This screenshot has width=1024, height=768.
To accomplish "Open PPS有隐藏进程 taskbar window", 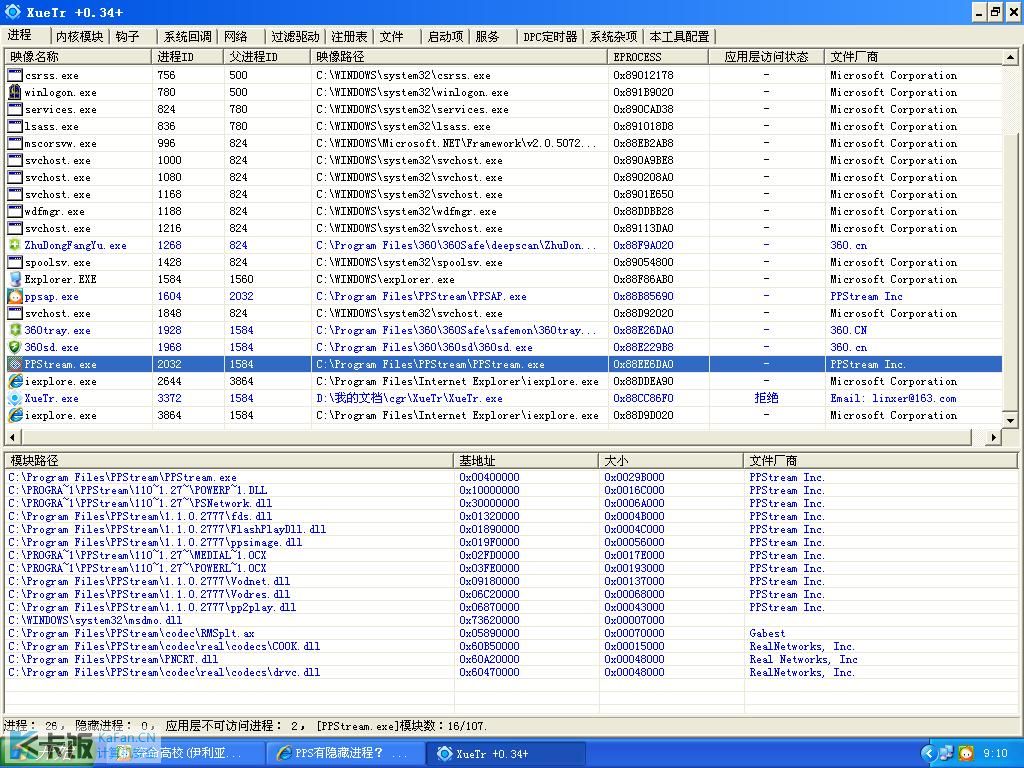I will click(345, 753).
